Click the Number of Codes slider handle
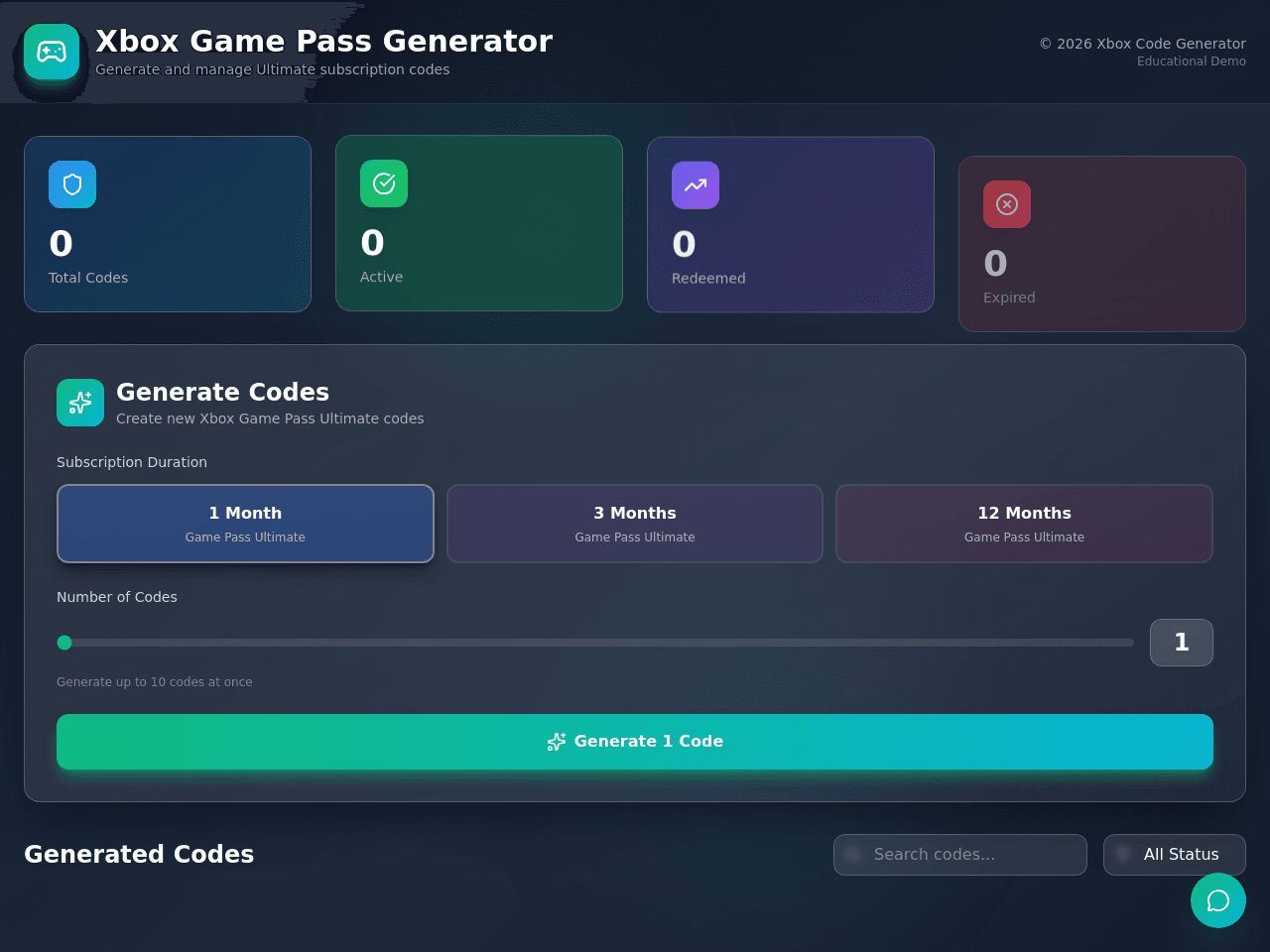The height and width of the screenshot is (952, 1270). pos(64,643)
